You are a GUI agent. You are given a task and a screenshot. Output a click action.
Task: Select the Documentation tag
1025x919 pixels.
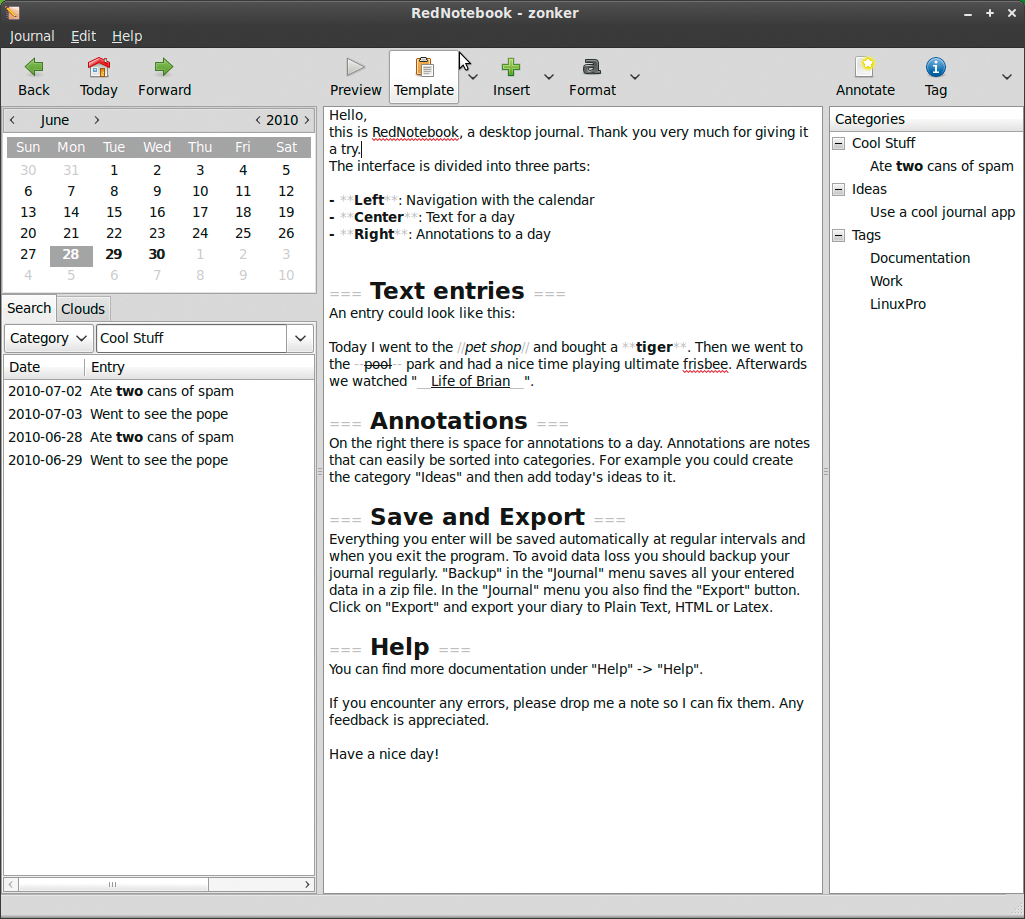pos(920,258)
